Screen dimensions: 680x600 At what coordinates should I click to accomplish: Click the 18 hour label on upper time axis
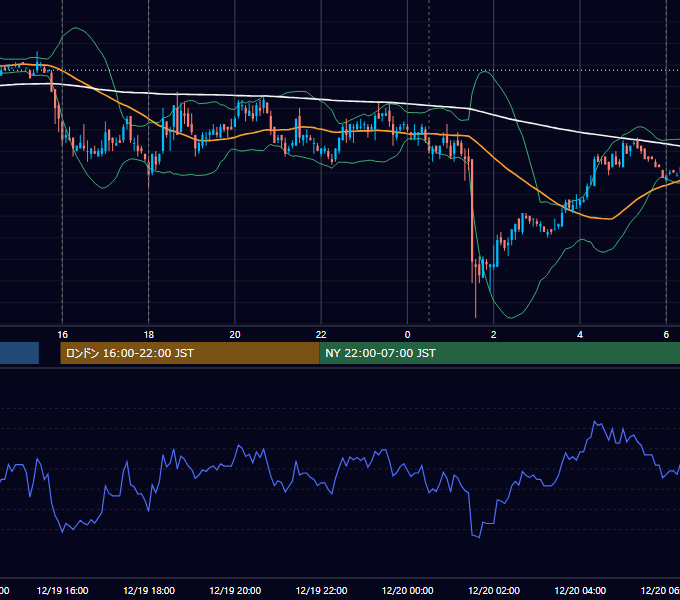pos(149,334)
